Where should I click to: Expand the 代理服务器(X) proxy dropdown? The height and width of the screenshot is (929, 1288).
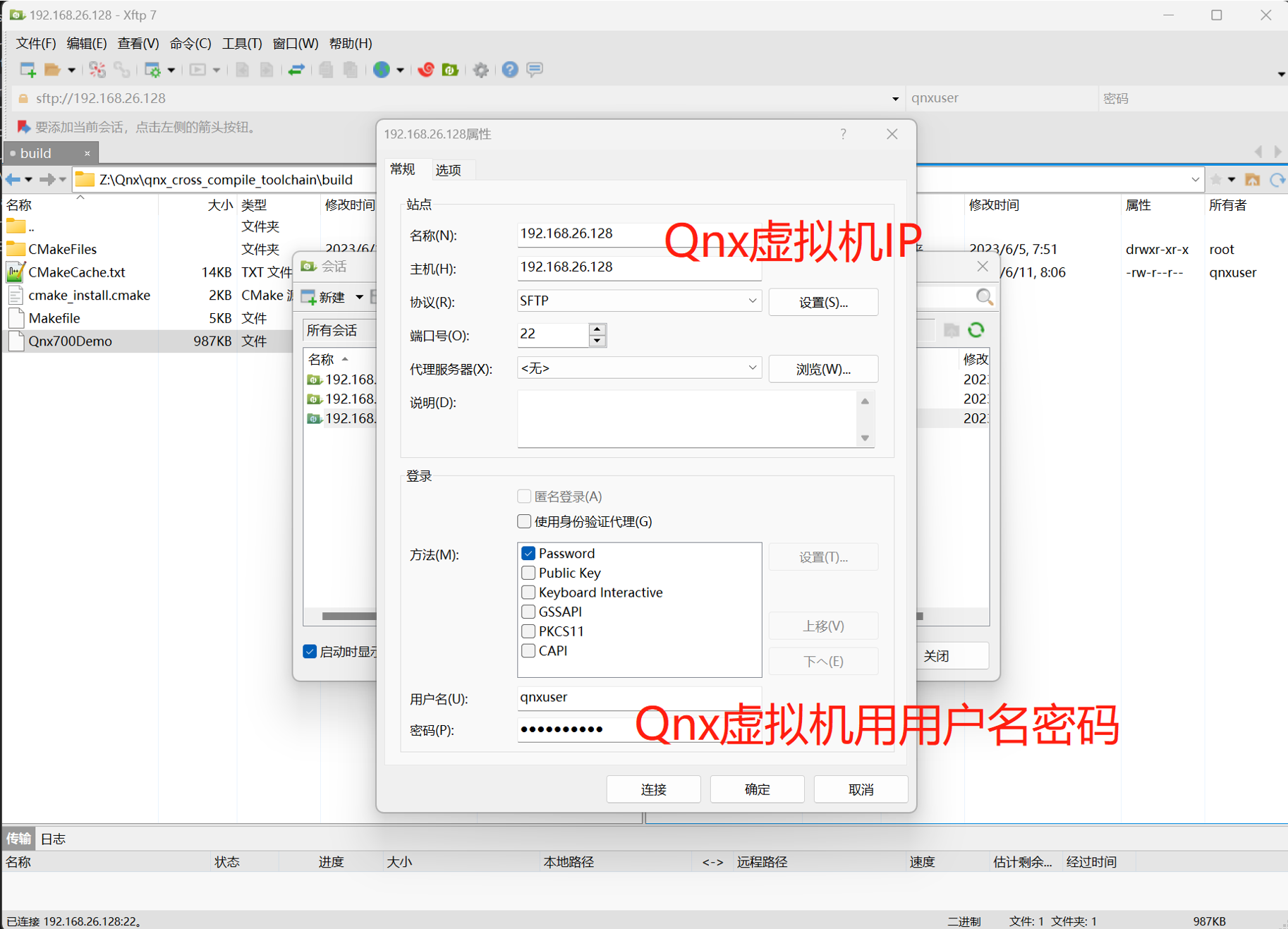(752, 368)
